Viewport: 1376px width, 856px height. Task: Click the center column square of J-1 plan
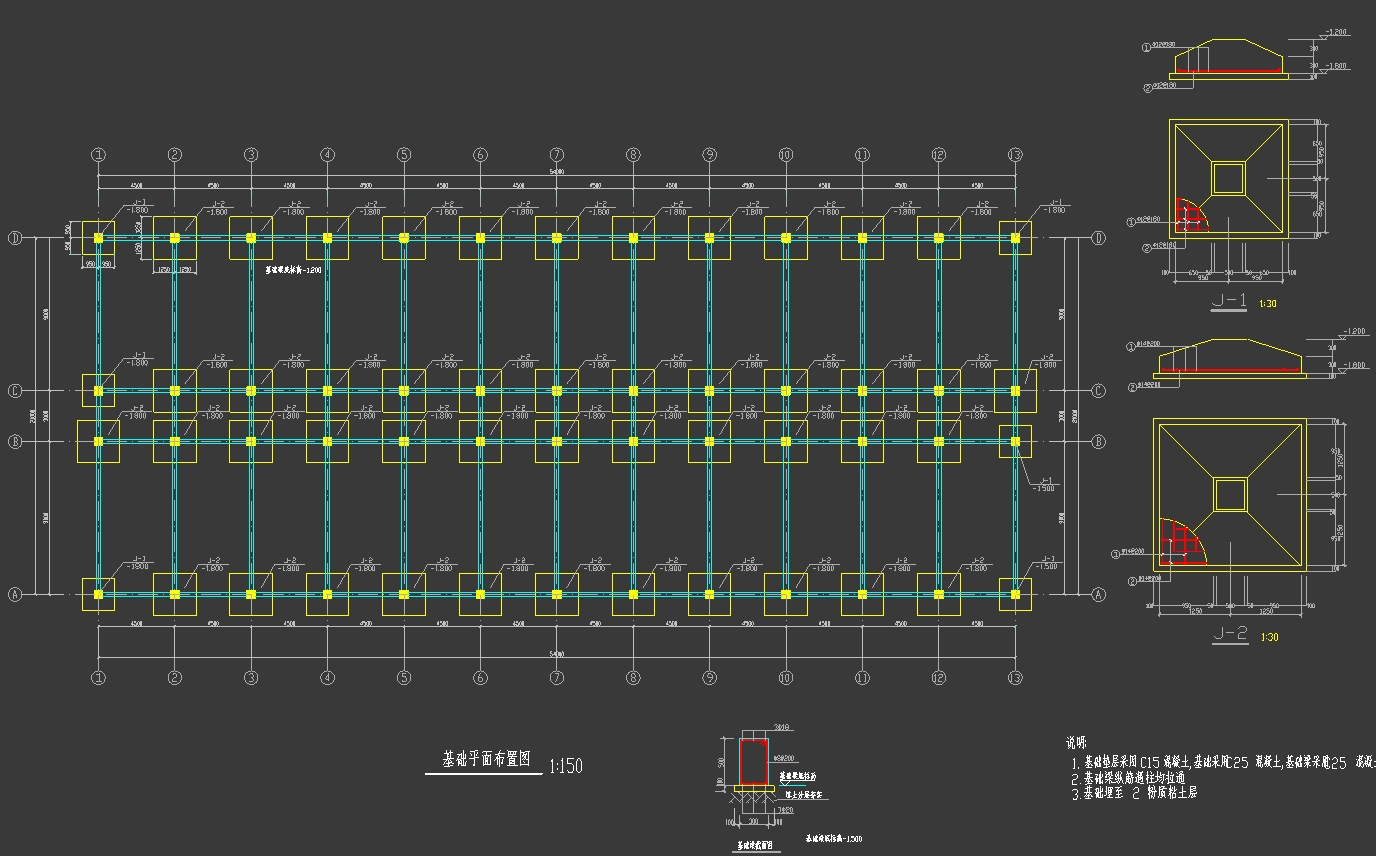(1228, 178)
